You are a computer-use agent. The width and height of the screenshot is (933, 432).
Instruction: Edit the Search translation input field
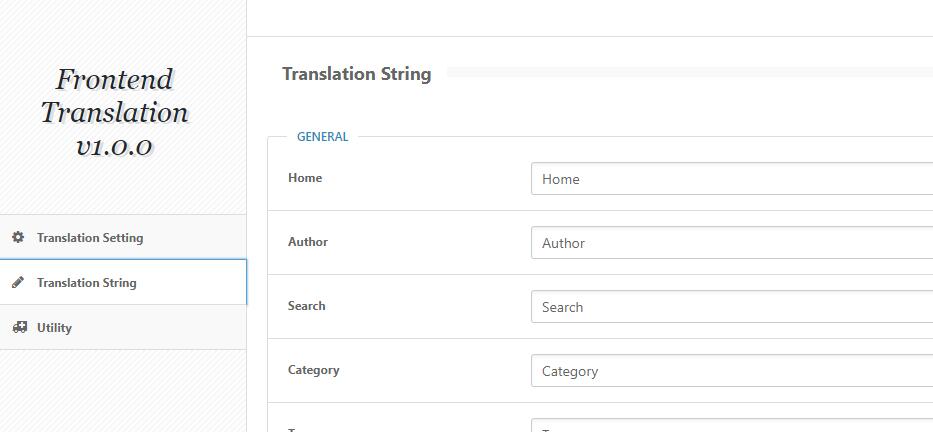731,307
